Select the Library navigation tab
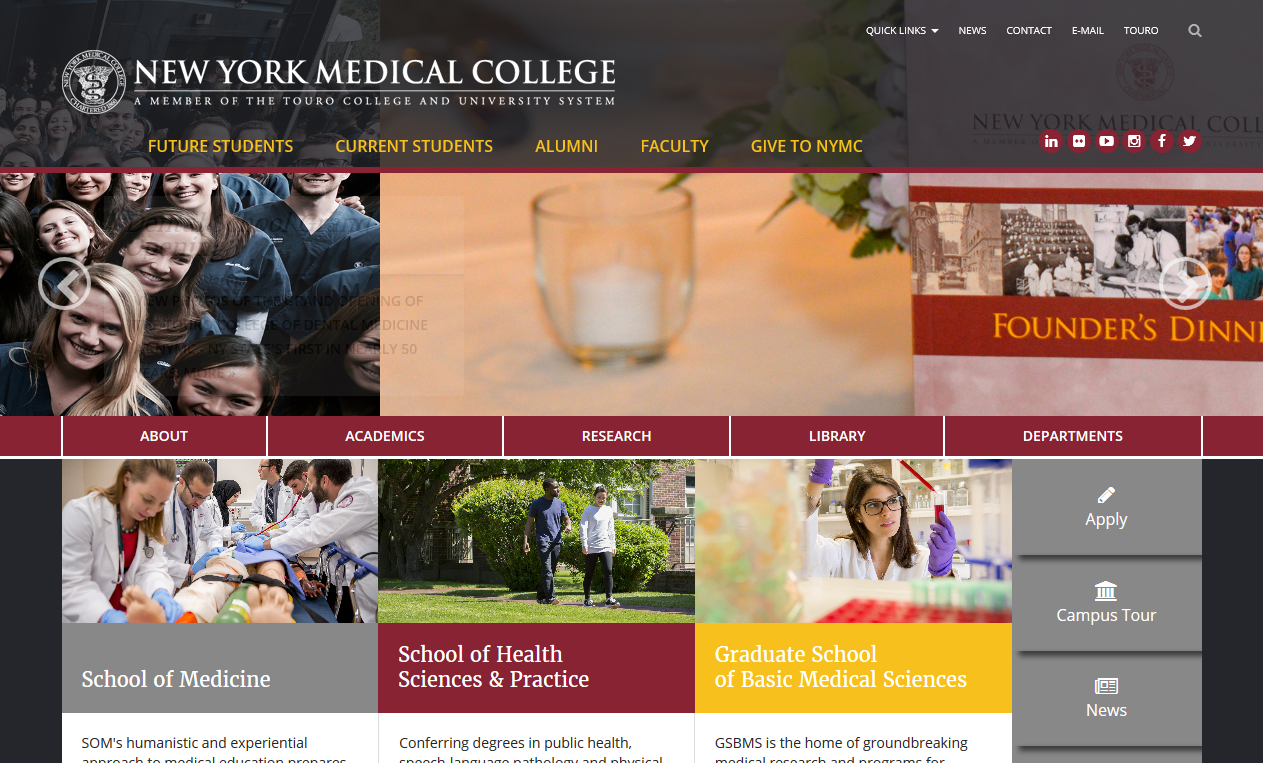This screenshot has height=763, width=1263. pyautogui.click(x=837, y=436)
